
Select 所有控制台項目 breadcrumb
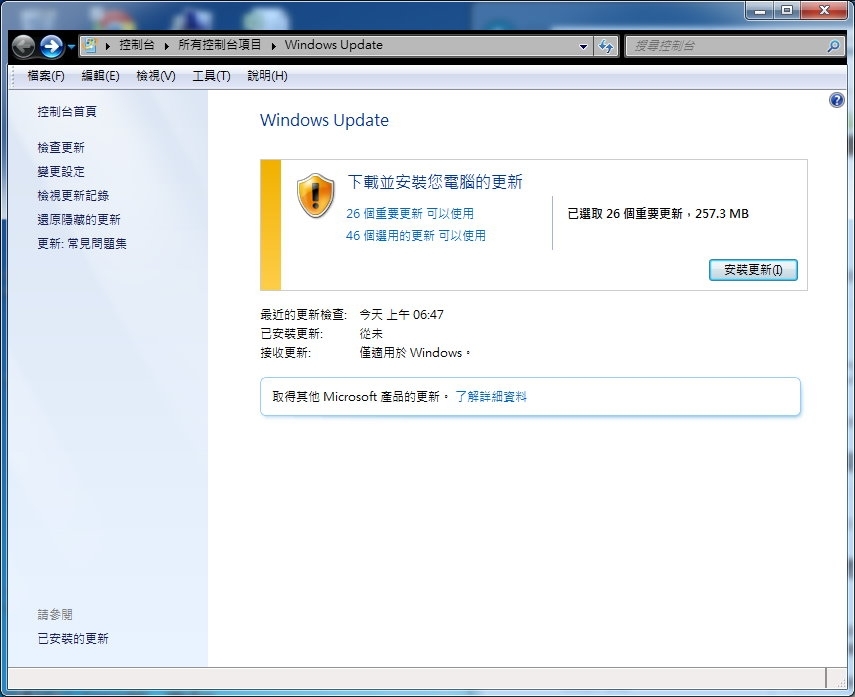pyautogui.click(x=220, y=45)
